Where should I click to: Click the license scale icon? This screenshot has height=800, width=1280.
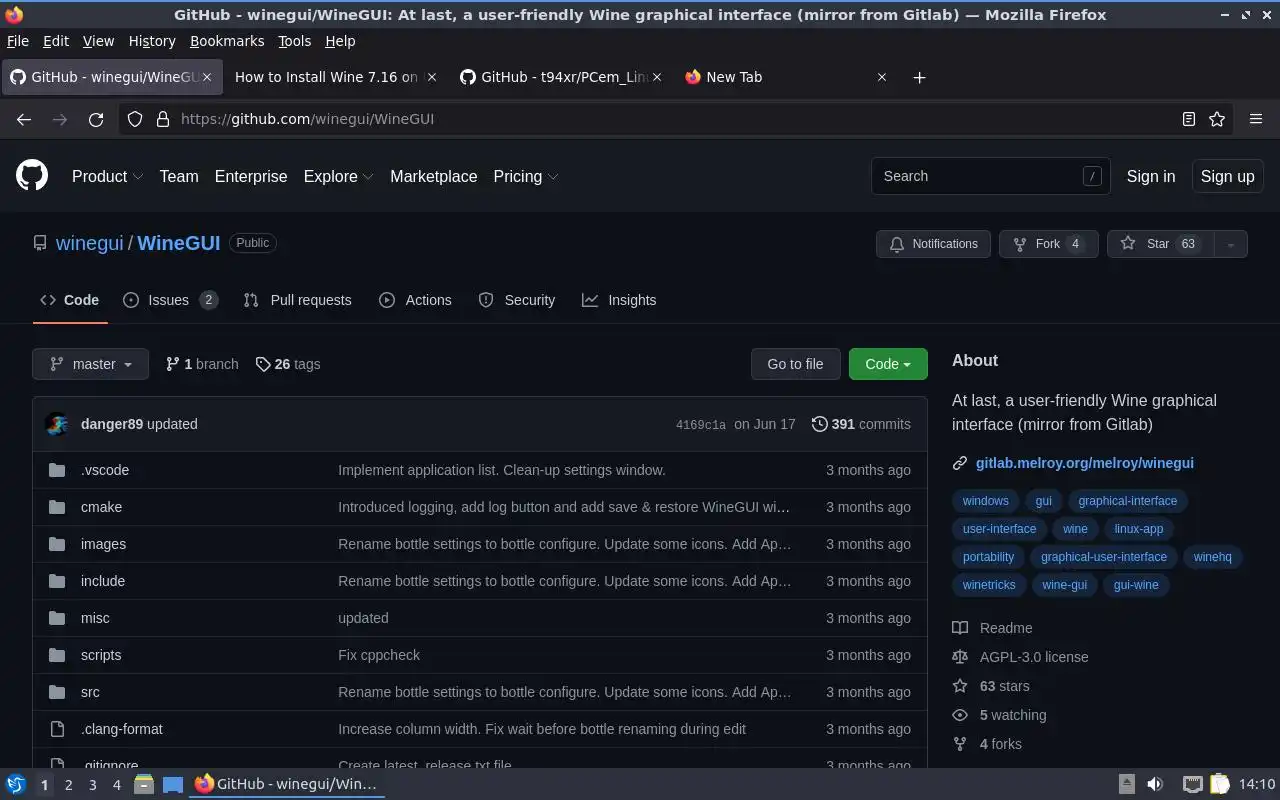[960, 657]
